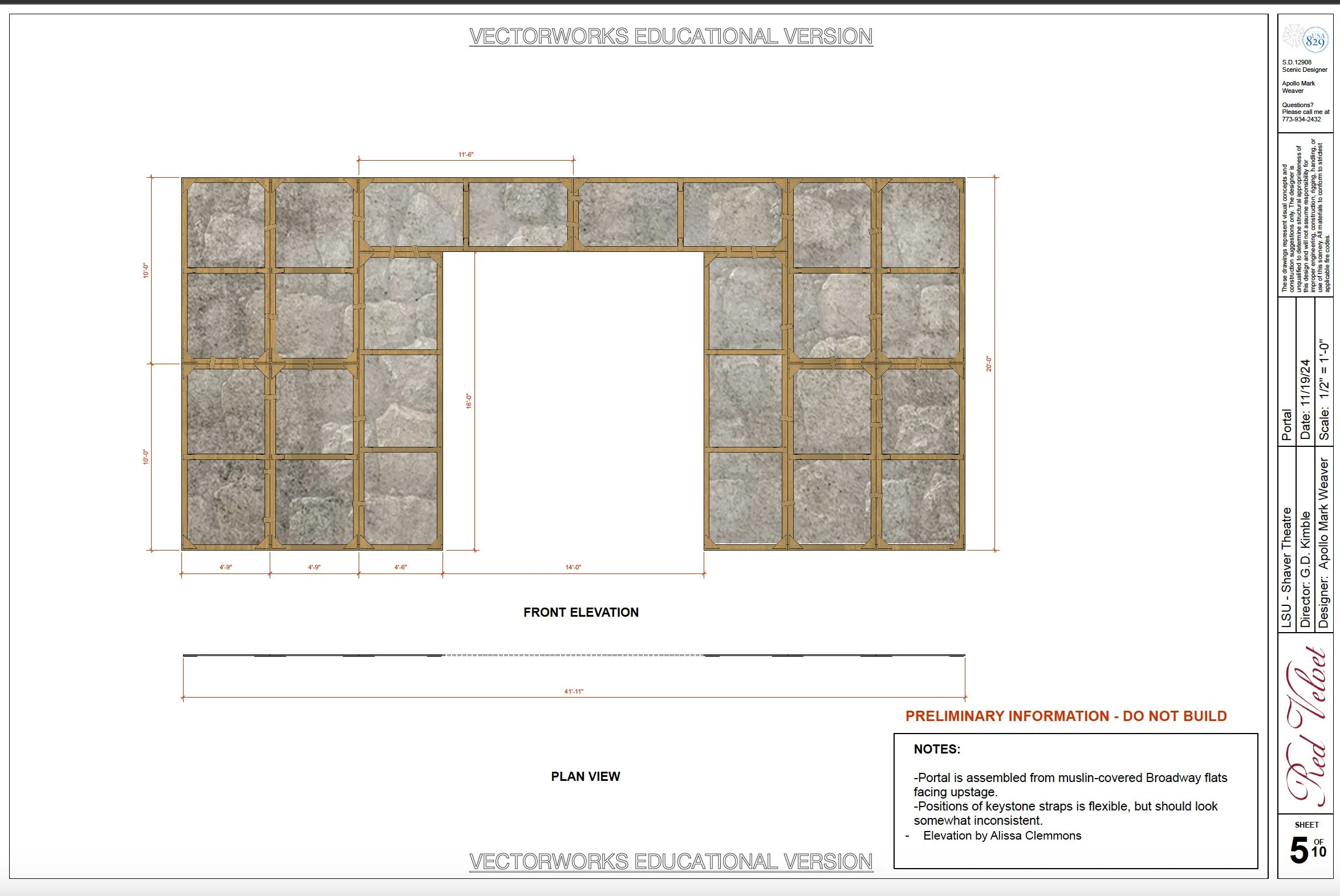Click the PLAN VIEW label
The height and width of the screenshot is (896, 1340).
(585, 776)
